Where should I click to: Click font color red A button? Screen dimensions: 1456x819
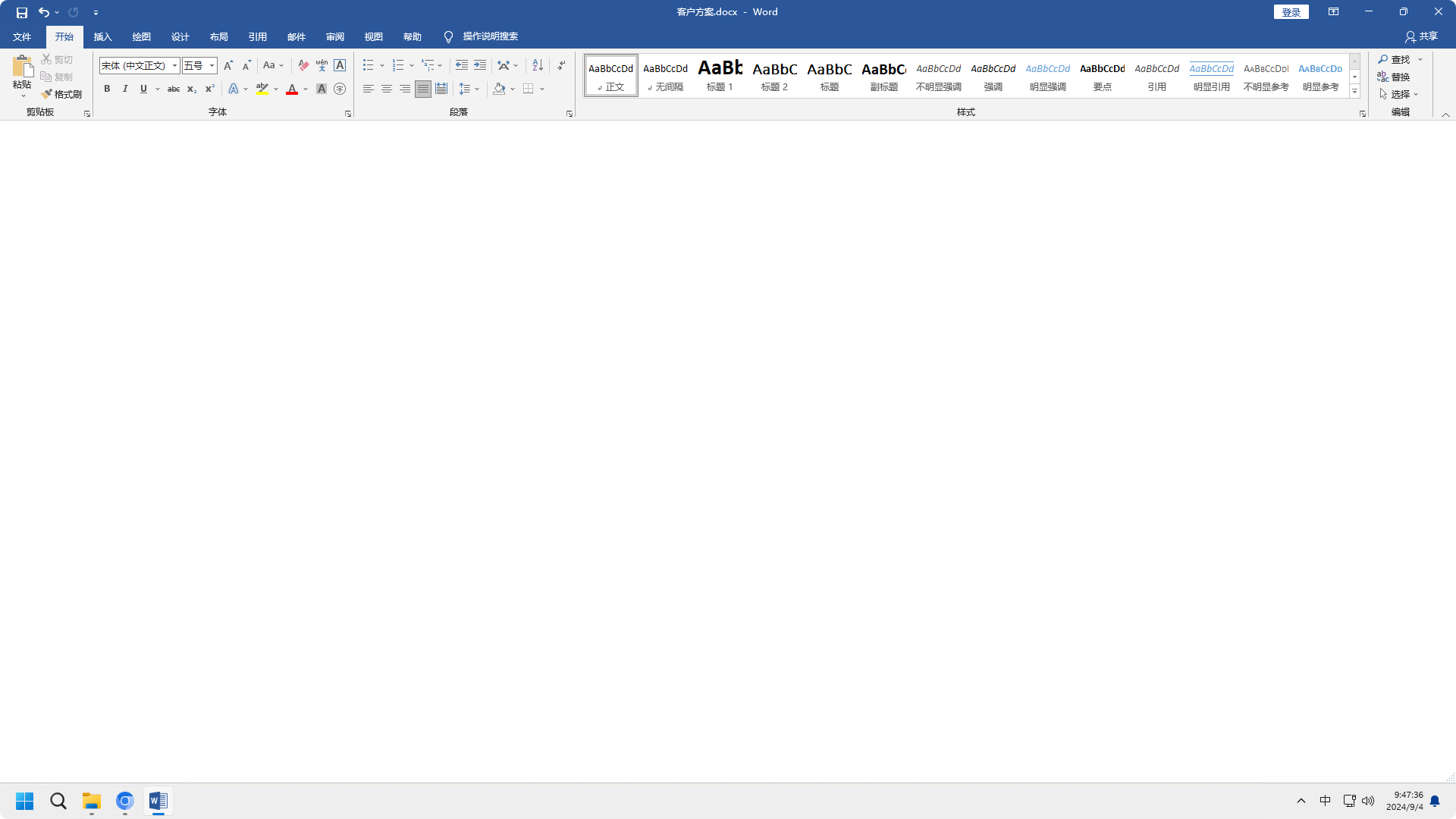coord(292,89)
